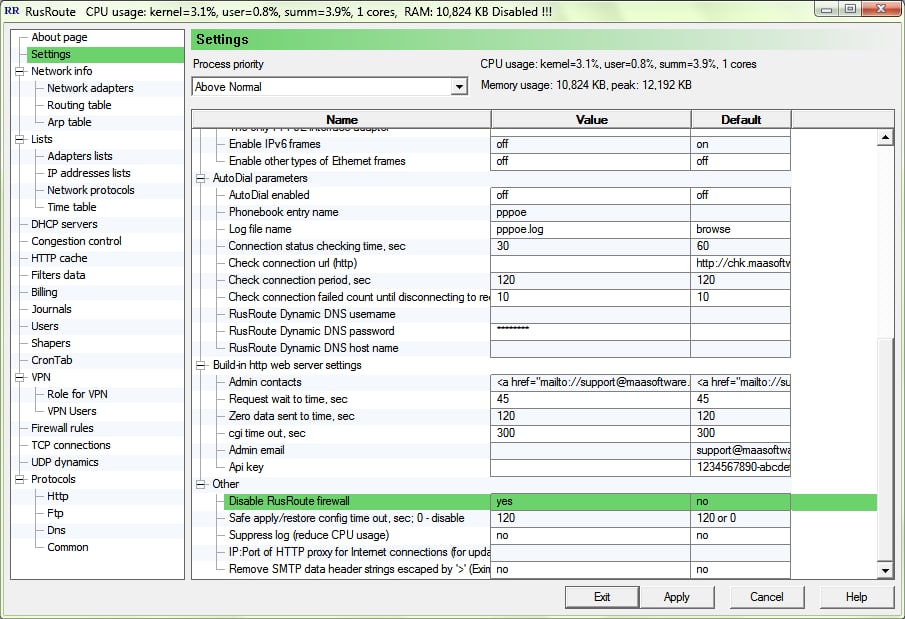Viewport: 905px width, 619px height.
Task: Edit Connection status checking time value 30
Action: point(590,246)
